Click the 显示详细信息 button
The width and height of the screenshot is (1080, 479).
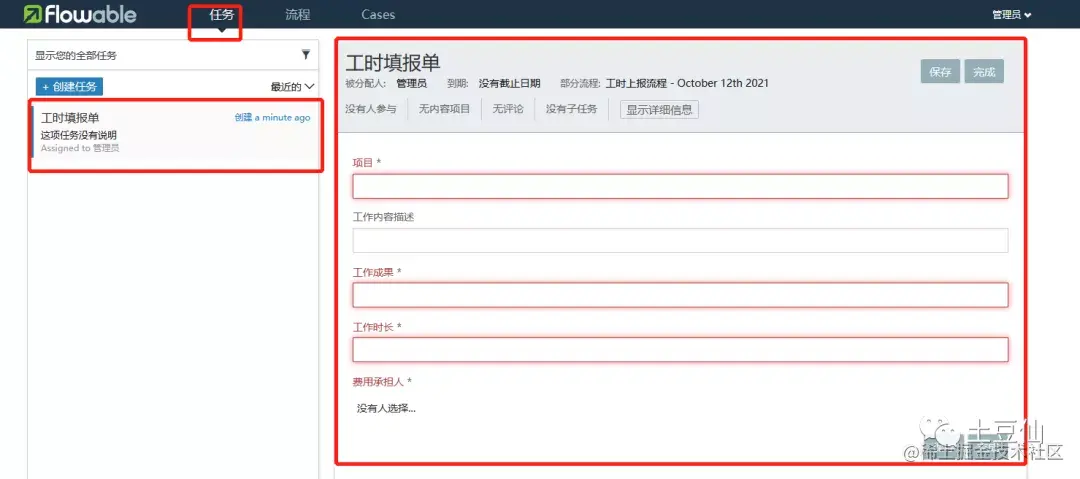click(659, 110)
